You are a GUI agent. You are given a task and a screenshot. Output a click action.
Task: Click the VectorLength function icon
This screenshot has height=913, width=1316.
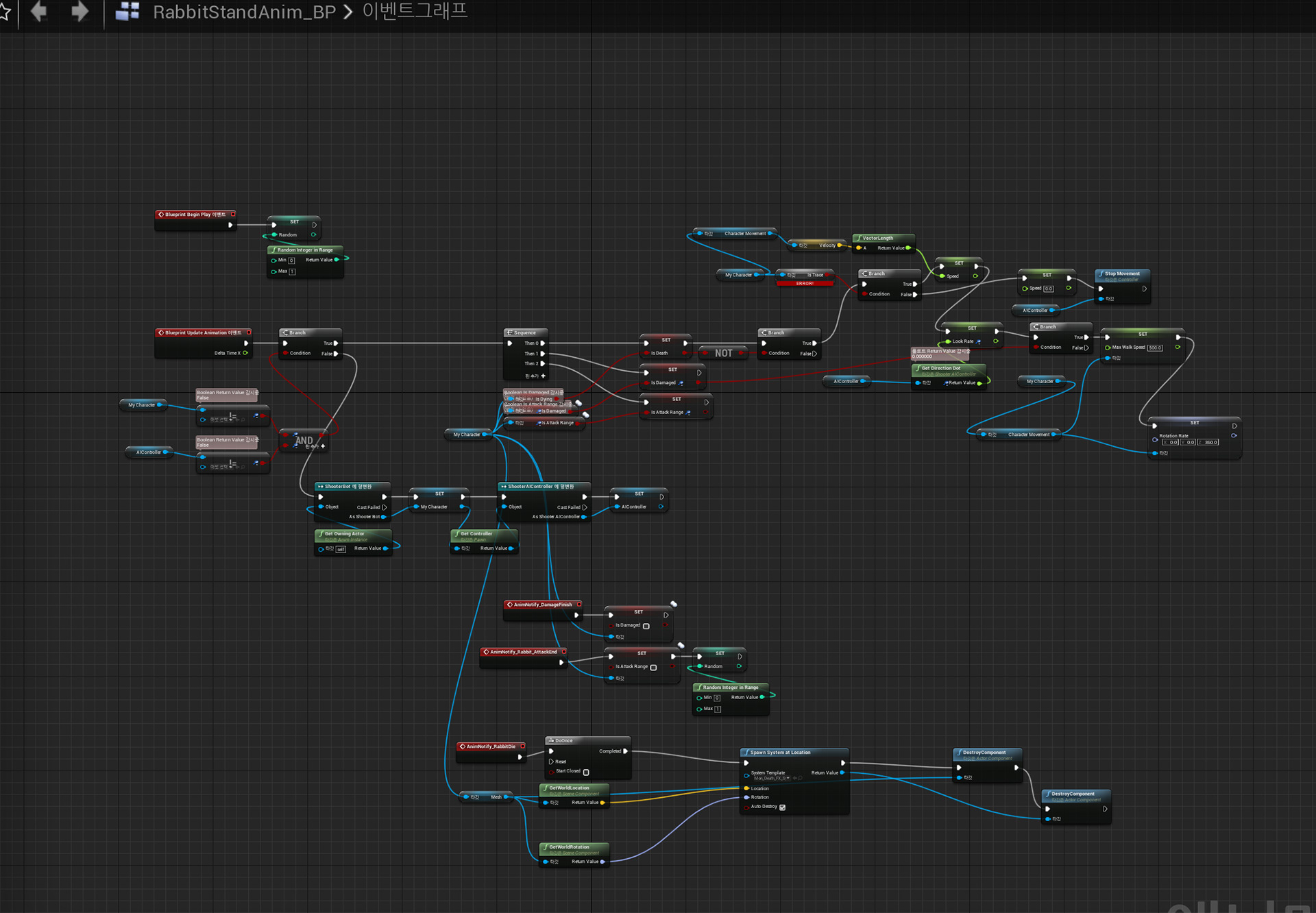pyautogui.click(x=858, y=238)
